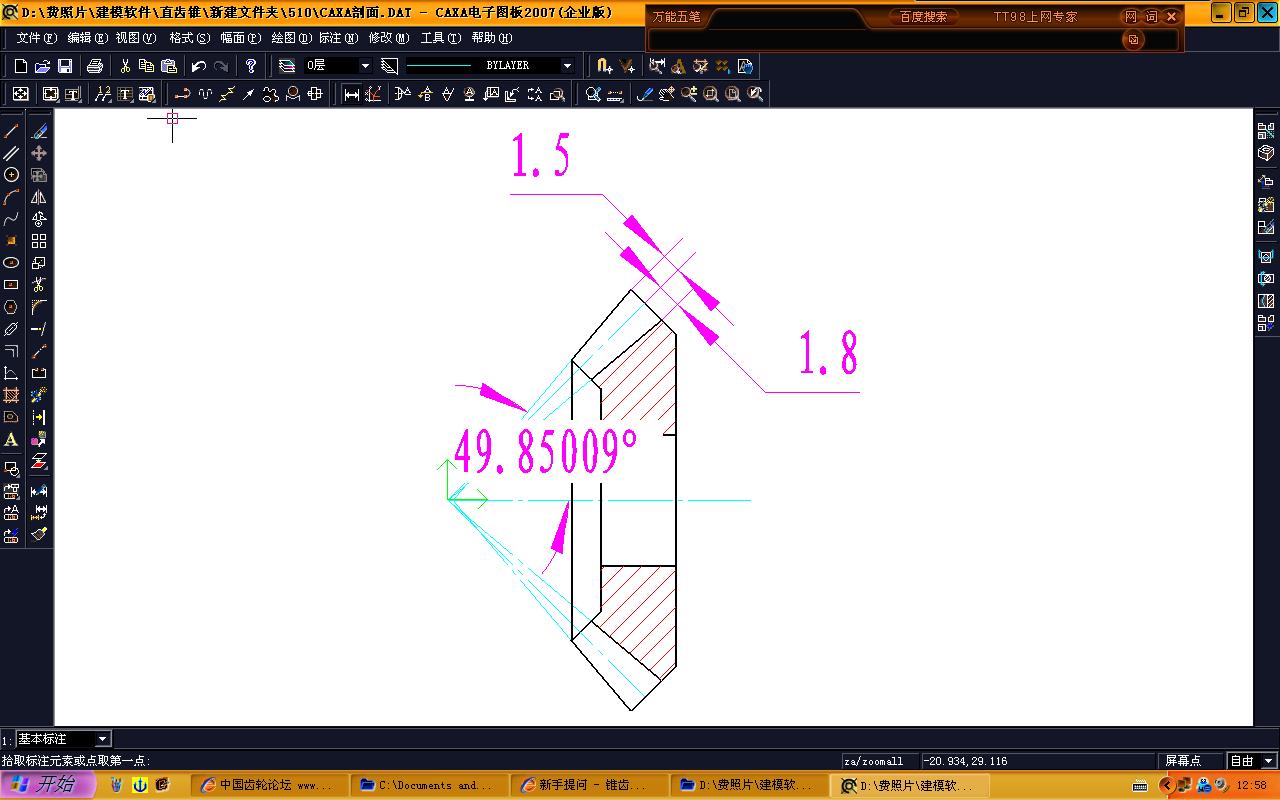Click the Copy icon in top toolbar
The height and width of the screenshot is (800, 1280).
coord(147,66)
